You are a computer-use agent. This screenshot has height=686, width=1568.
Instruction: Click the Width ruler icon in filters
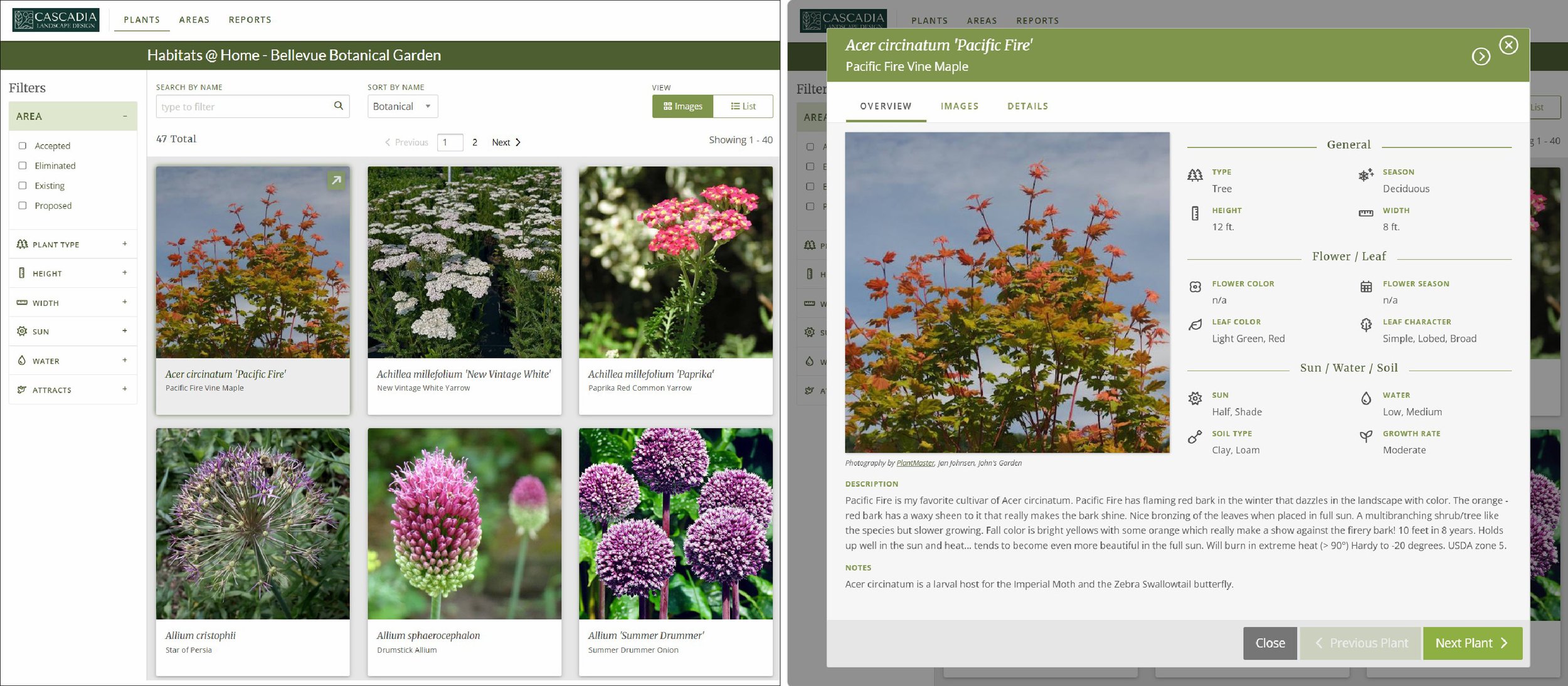tap(22, 302)
